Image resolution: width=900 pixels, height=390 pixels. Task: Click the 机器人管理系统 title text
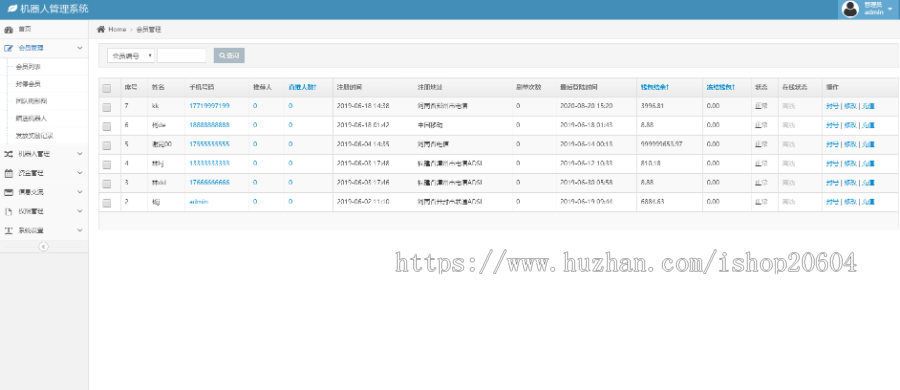click(55, 9)
